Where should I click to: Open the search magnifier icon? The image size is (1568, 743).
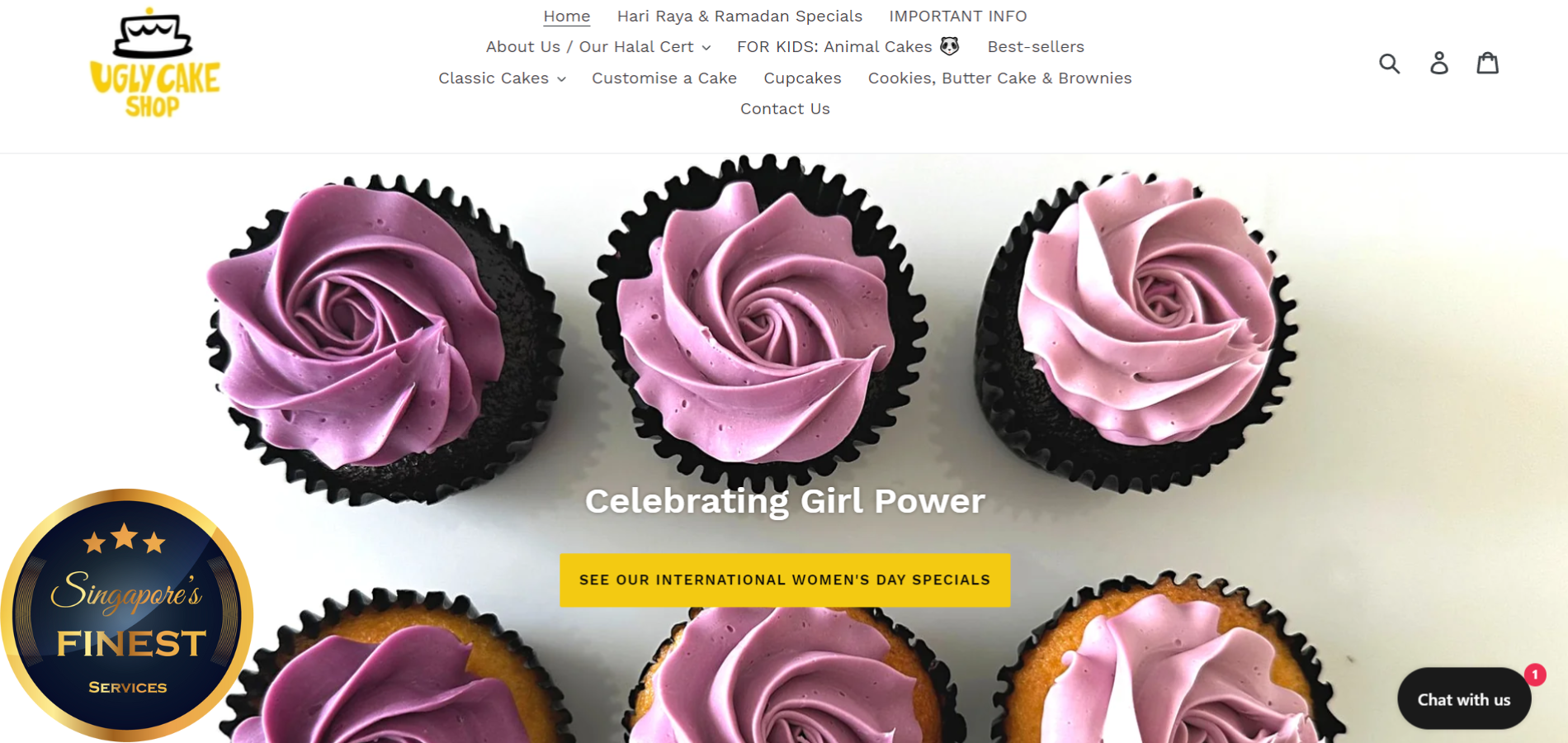[1390, 64]
